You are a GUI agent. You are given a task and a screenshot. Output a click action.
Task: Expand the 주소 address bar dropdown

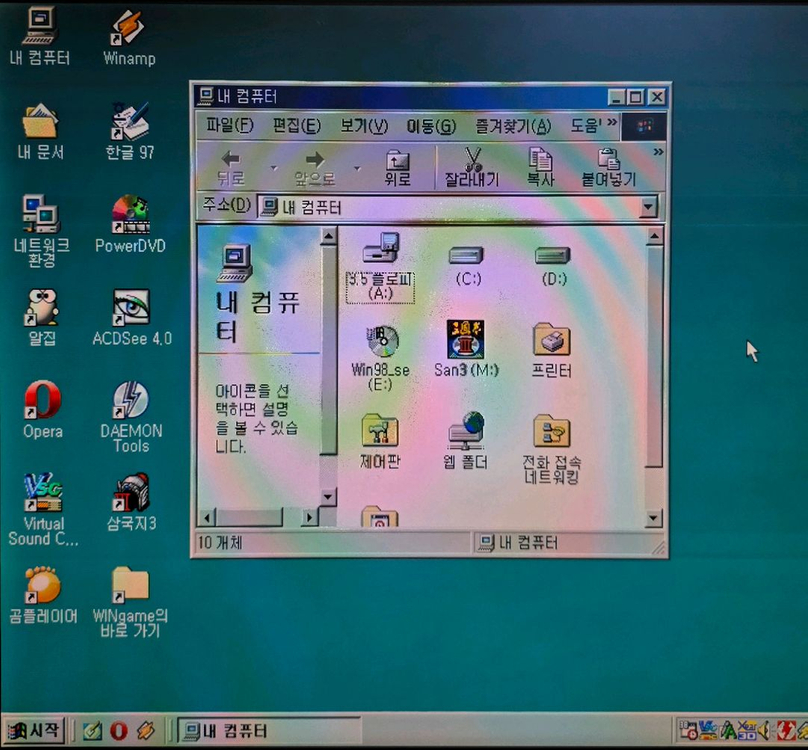point(648,207)
